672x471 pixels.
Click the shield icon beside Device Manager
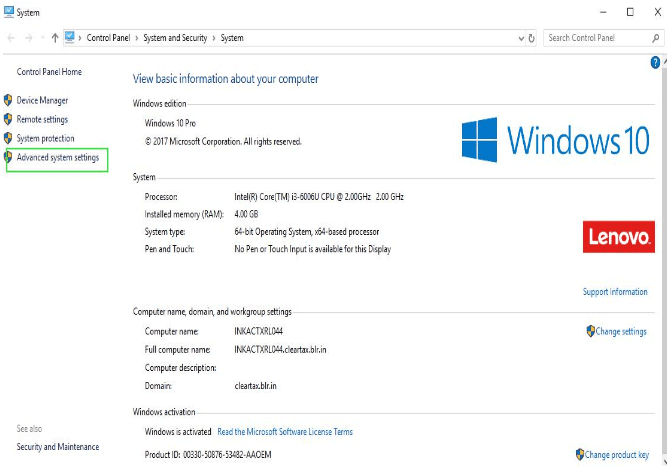click(8, 100)
